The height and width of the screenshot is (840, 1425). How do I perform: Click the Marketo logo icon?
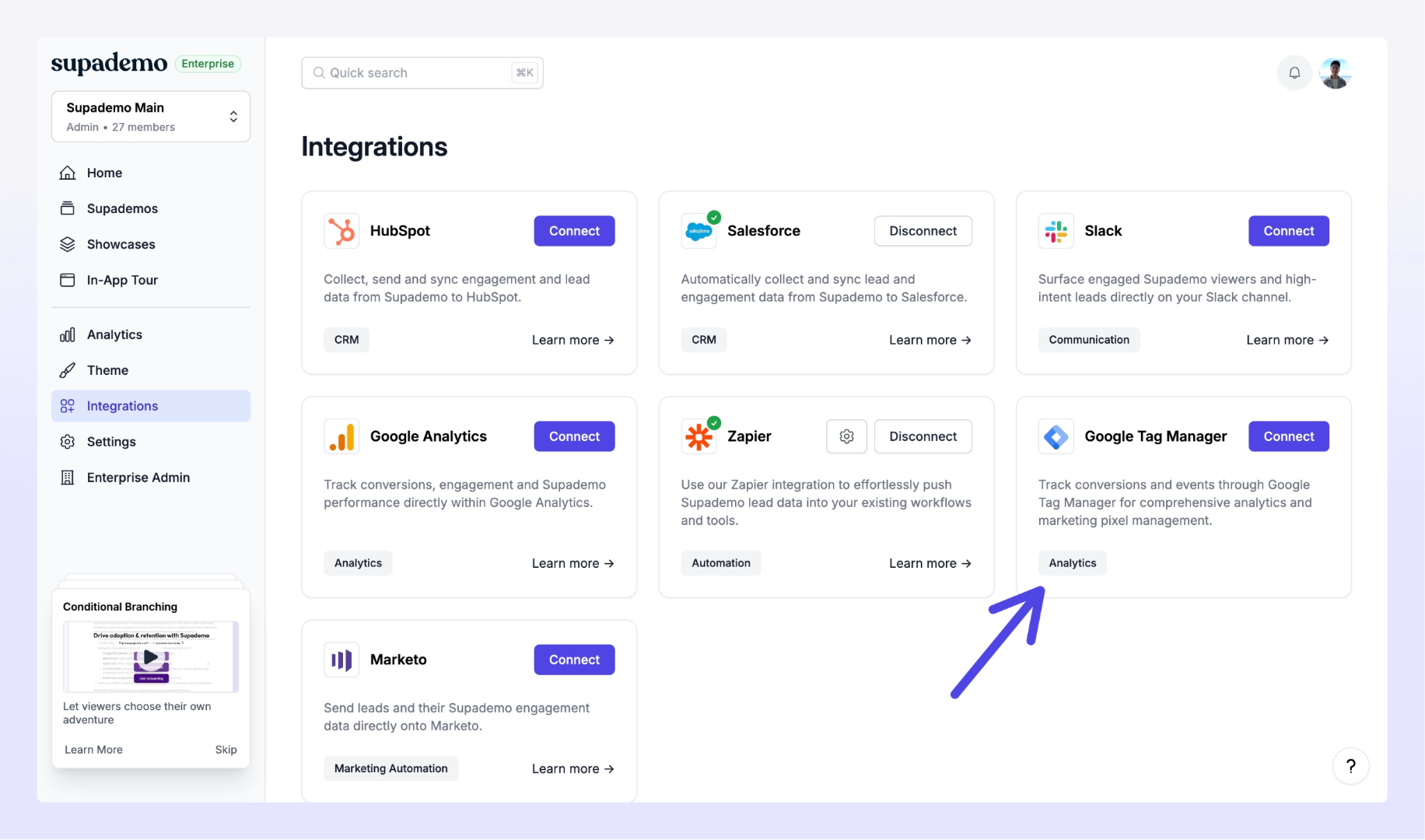coord(341,660)
